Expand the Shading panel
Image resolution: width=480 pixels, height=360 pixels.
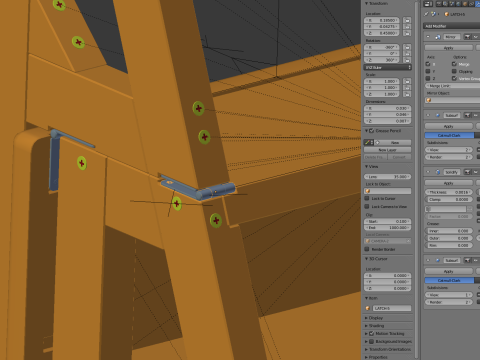coord(366,326)
